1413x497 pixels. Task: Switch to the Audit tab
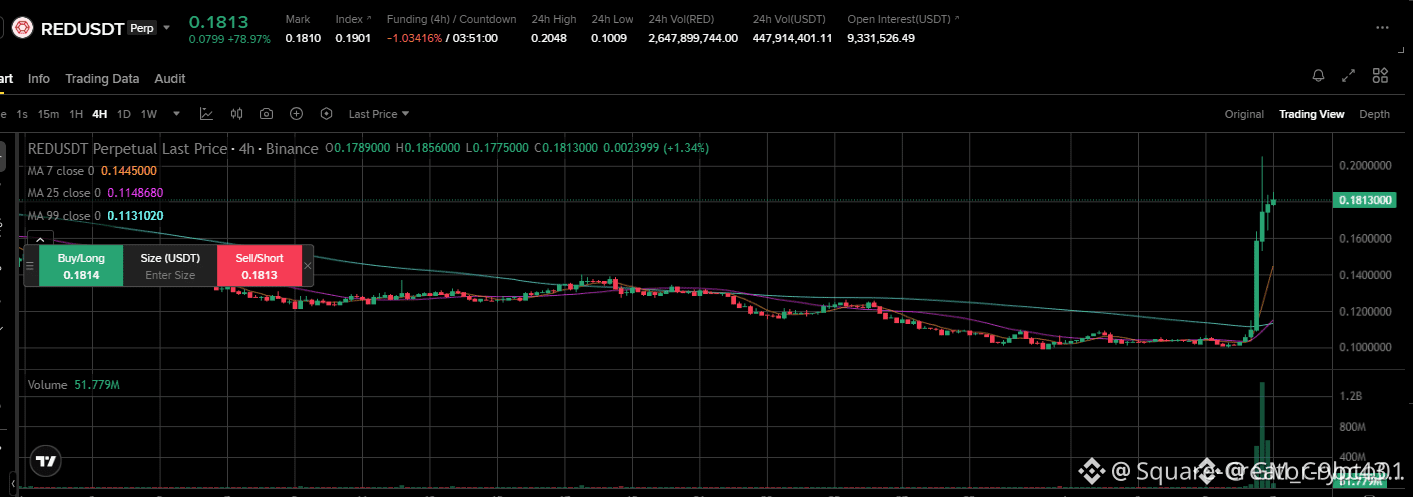(170, 78)
